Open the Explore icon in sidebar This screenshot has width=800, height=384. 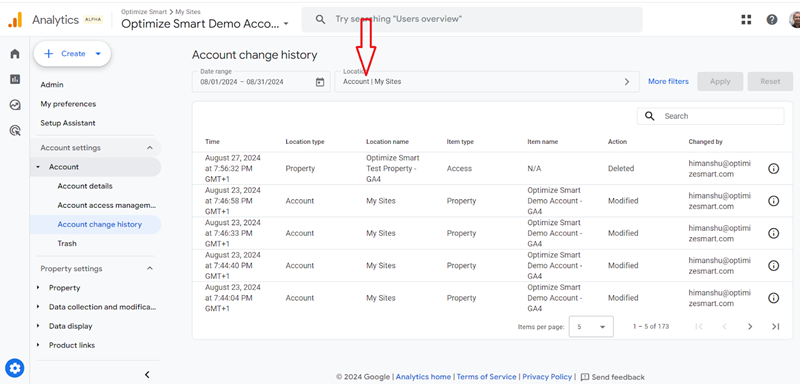click(x=15, y=105)
